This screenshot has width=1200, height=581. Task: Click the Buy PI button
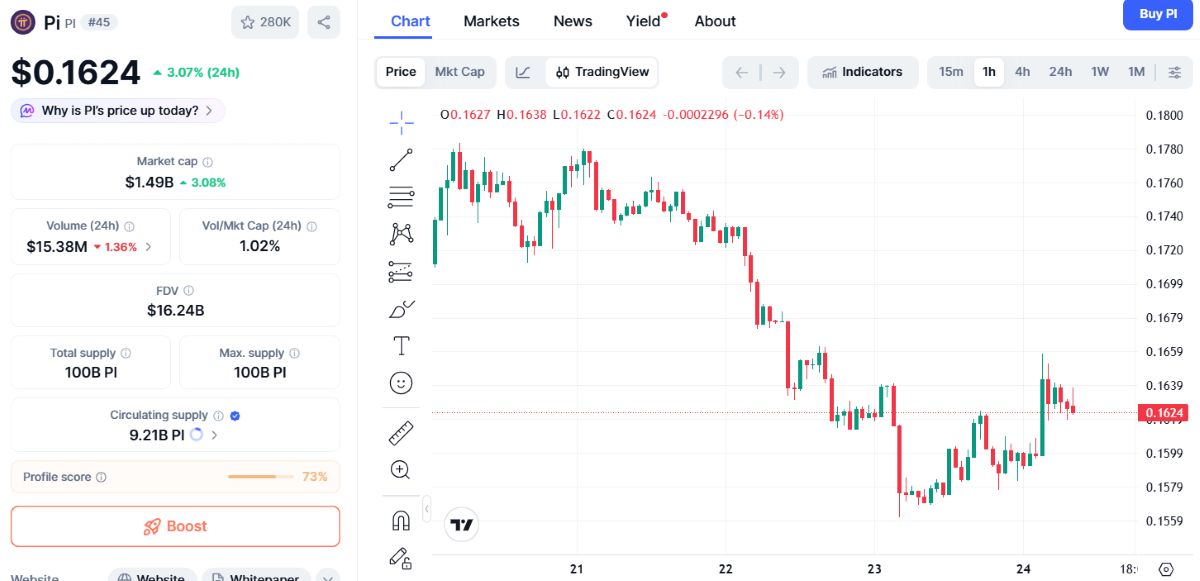[x=1158, y=15]
